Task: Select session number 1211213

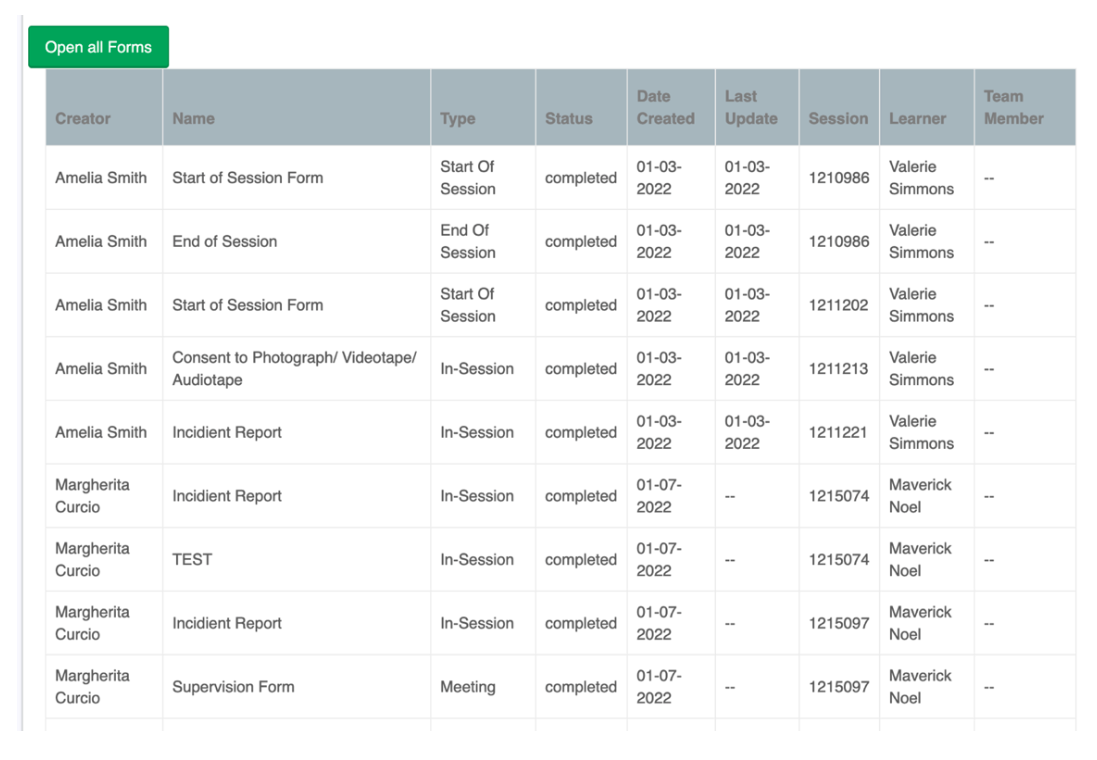Action: (838, 369)
